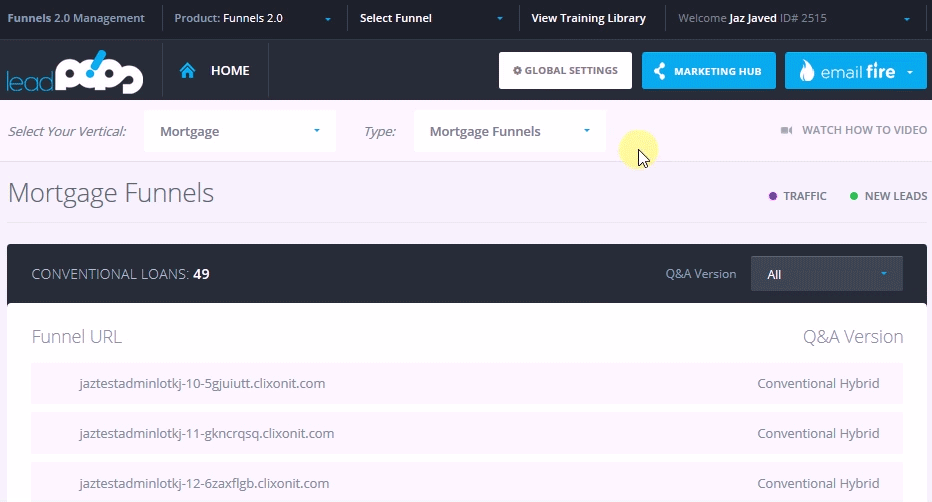Click the blue home icon
Viewport: 932px width, 502px height.
pyautogui.click(x=187, y=71)
